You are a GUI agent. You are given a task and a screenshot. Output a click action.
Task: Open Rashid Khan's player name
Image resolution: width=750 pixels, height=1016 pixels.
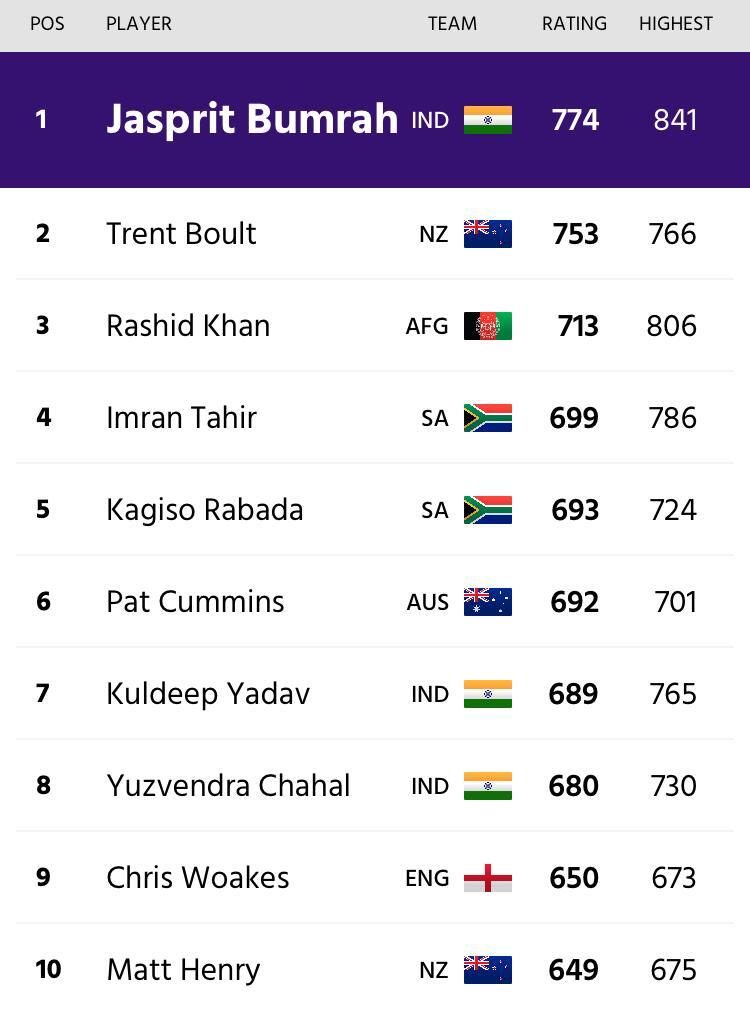pos(188,326)
